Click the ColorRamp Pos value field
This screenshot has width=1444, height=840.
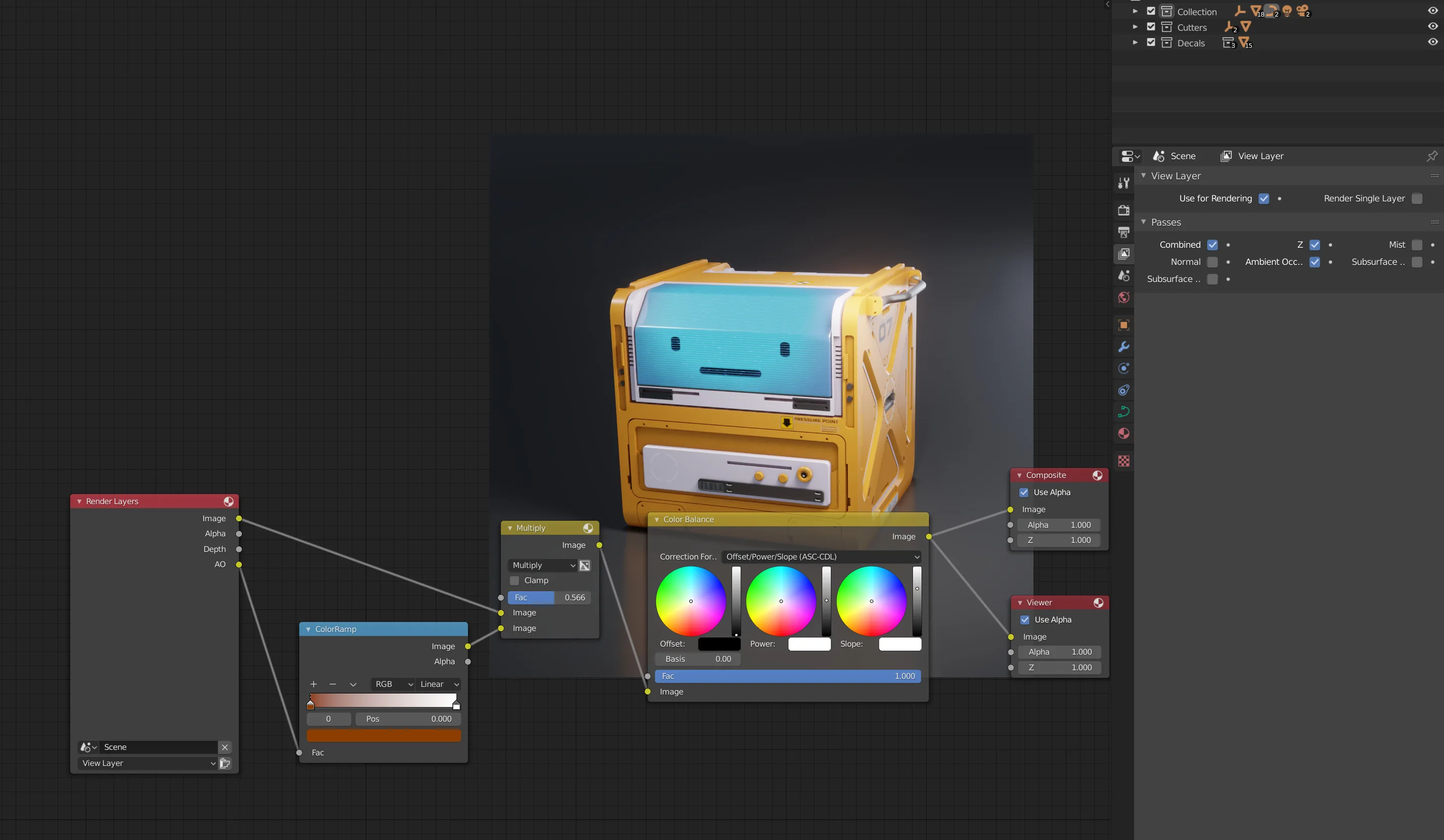[408, 719]
